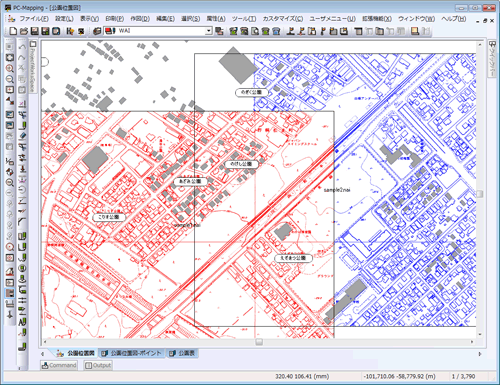Click the eraser tool icon
This screenshot has height=385, width=500.
pyautogui.click(x=22, y=136)
